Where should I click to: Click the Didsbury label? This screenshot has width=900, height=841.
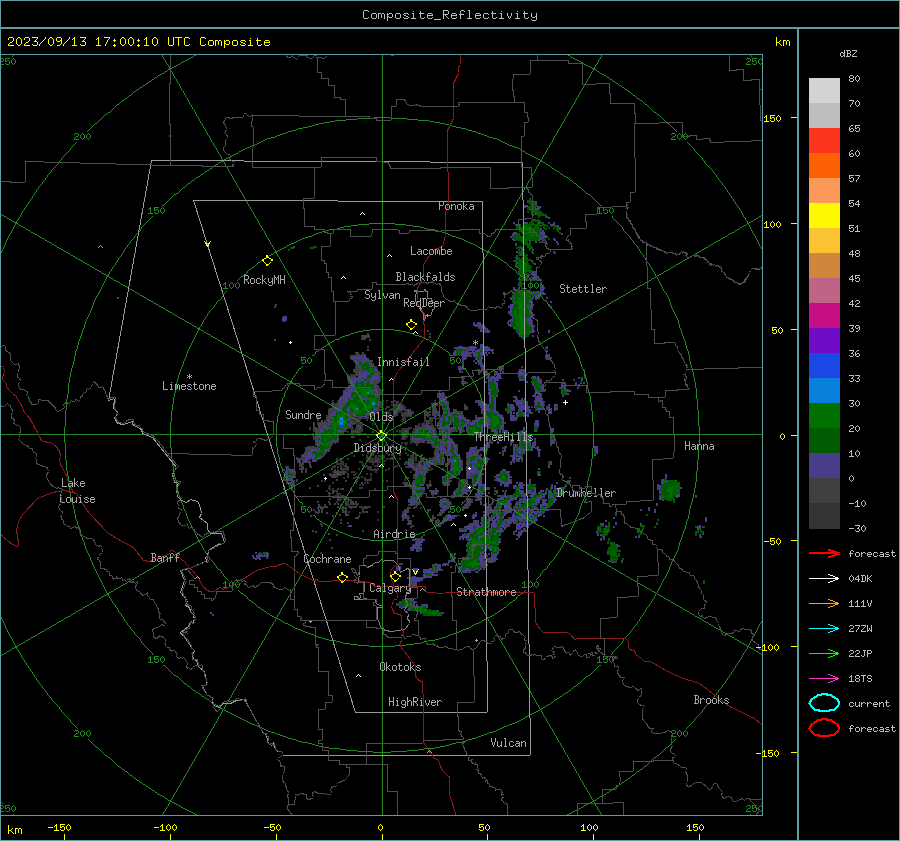pyautogui.click(x=377, y=448)
